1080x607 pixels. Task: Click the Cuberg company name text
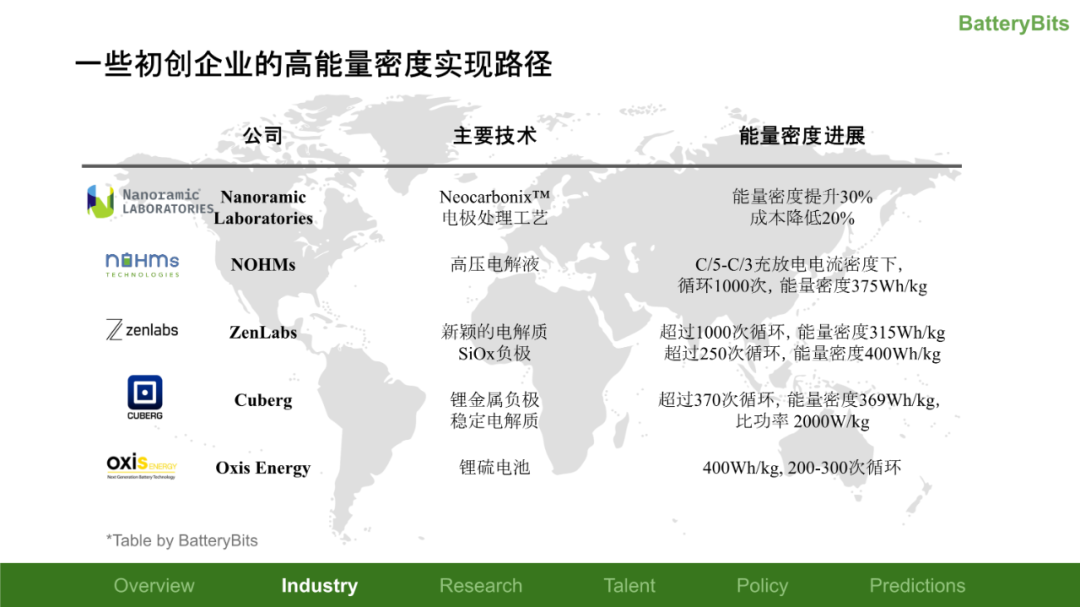263,400
